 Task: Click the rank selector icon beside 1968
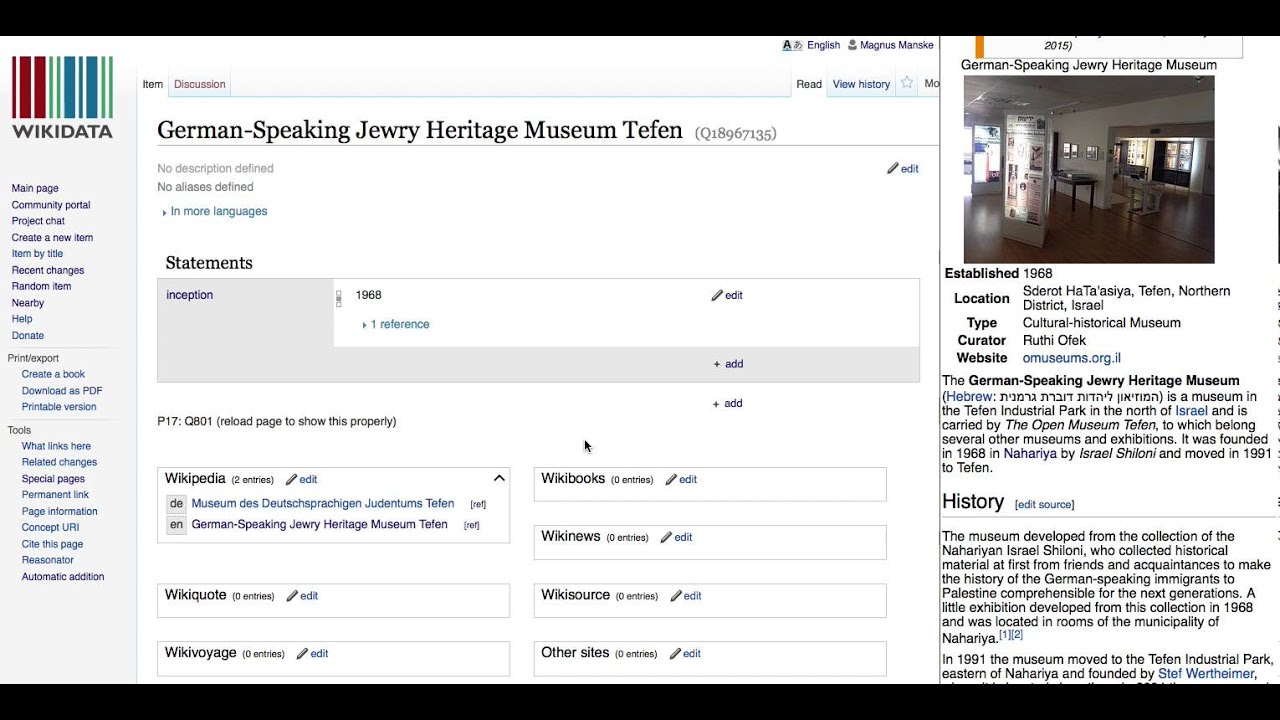(x=339, y=298)
